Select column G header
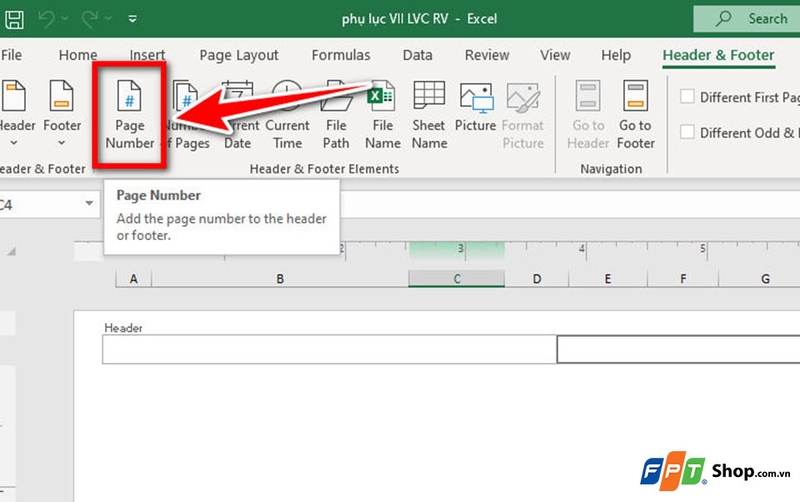Image resolution: width=800 pixels, height=502 pixels. pyautogui.click(x=759, y=279)
